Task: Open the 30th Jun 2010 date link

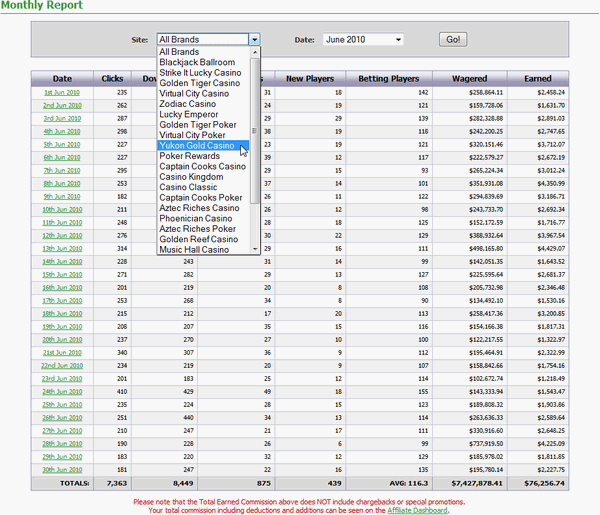Action: pyautogui.click(x=62, y=470)
